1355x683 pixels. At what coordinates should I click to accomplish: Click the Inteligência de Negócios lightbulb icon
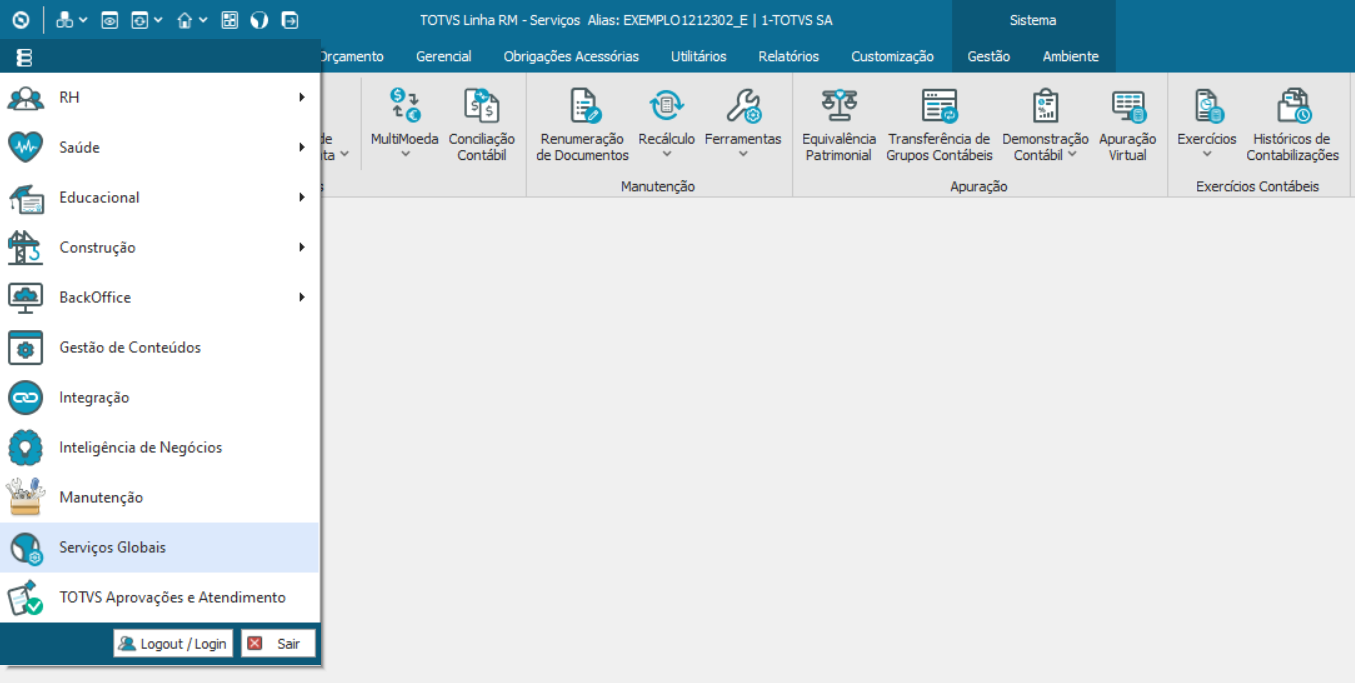click(x=25, y=447)
